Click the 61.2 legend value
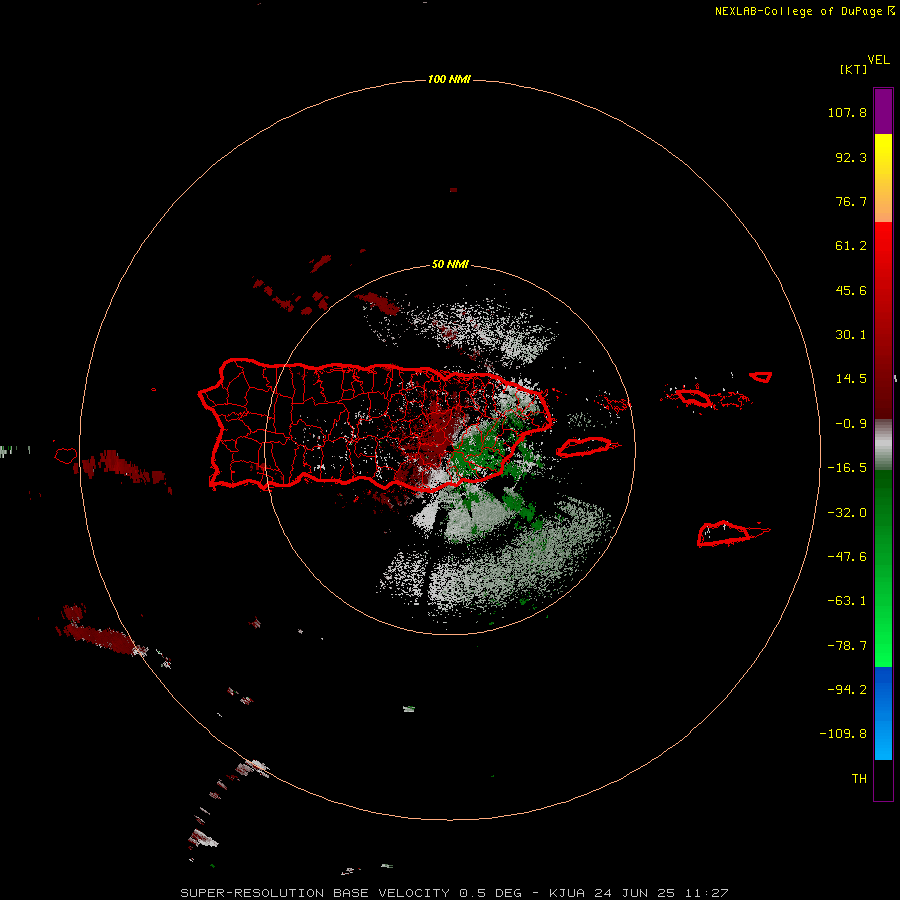The width and height of the screenshot is (900, 900). (851, 246)
